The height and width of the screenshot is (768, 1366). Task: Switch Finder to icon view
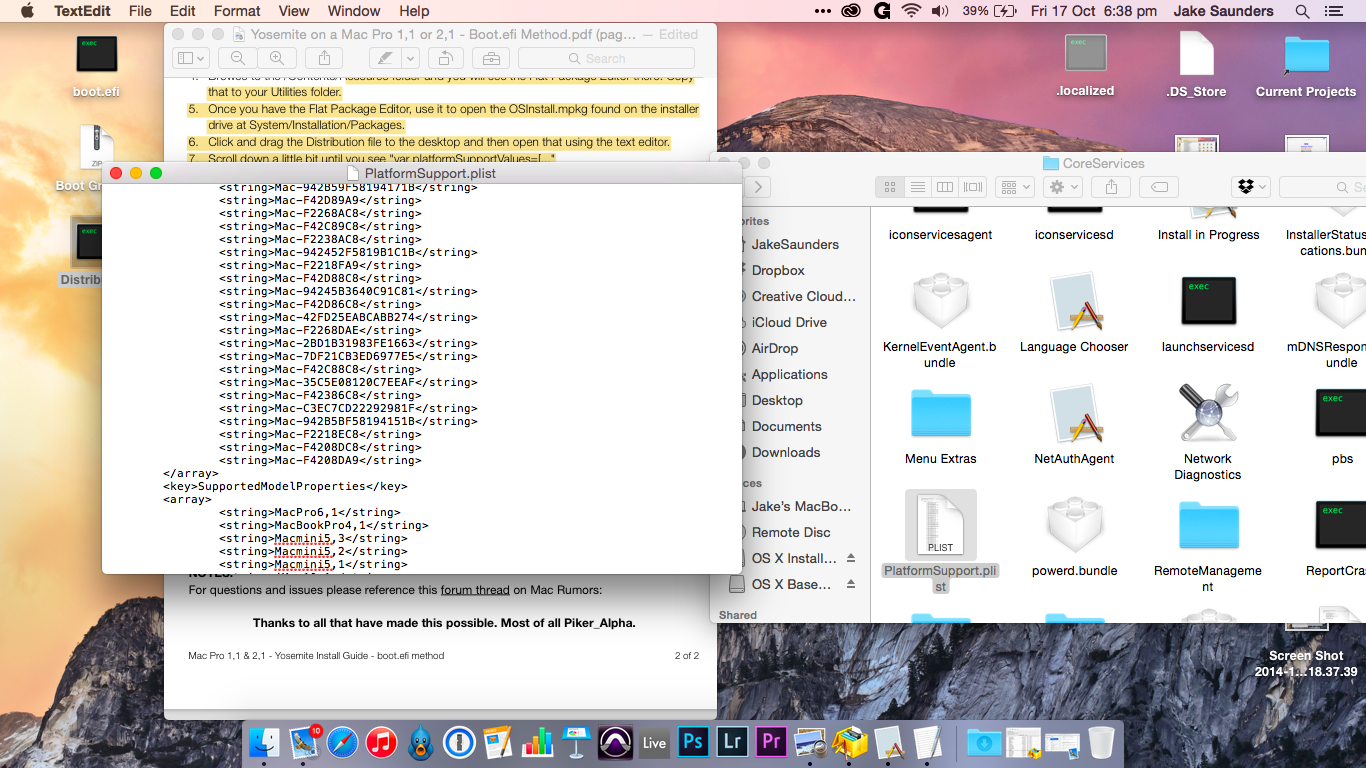889,187
